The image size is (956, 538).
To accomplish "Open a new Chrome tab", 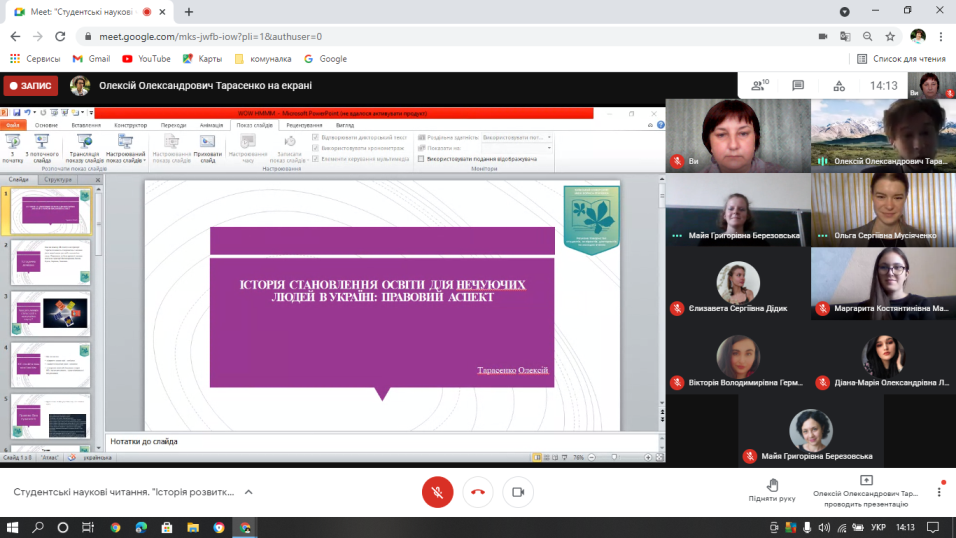I will [x=189, y=12].
